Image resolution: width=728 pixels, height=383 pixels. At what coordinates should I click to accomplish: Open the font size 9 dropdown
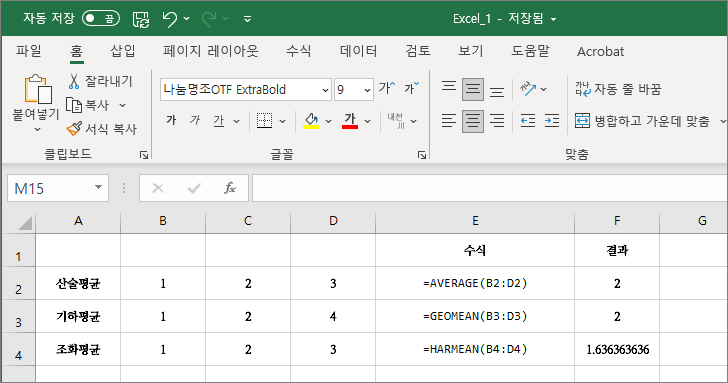coord(367,90)
